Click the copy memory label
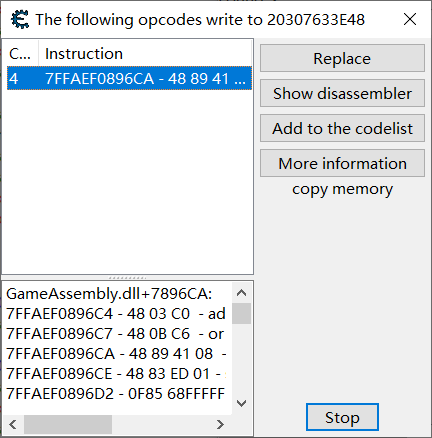This screenshot has width=432, height=438. (342, 189)
